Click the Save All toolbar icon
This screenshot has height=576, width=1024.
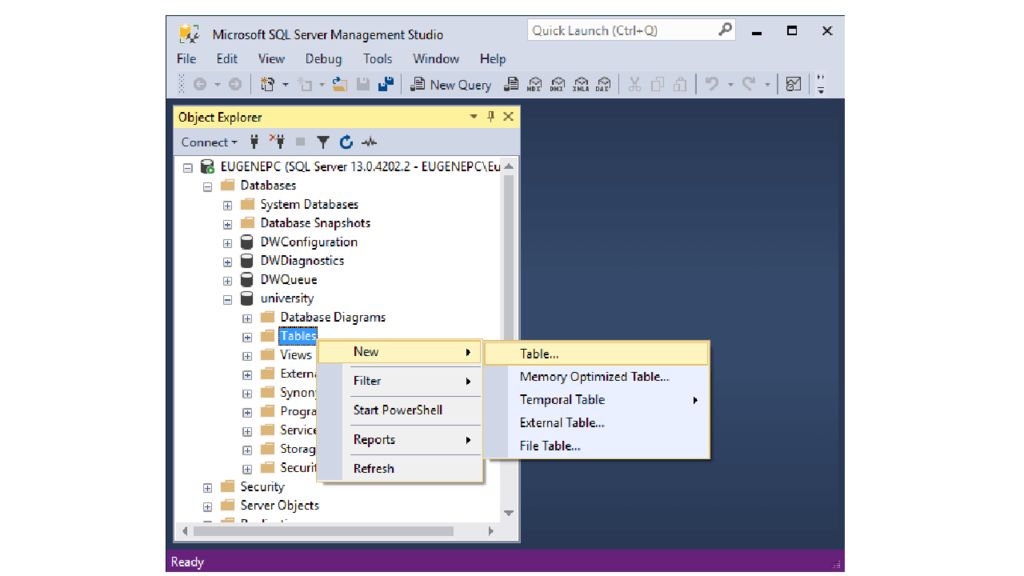click(x=386, y=84)
